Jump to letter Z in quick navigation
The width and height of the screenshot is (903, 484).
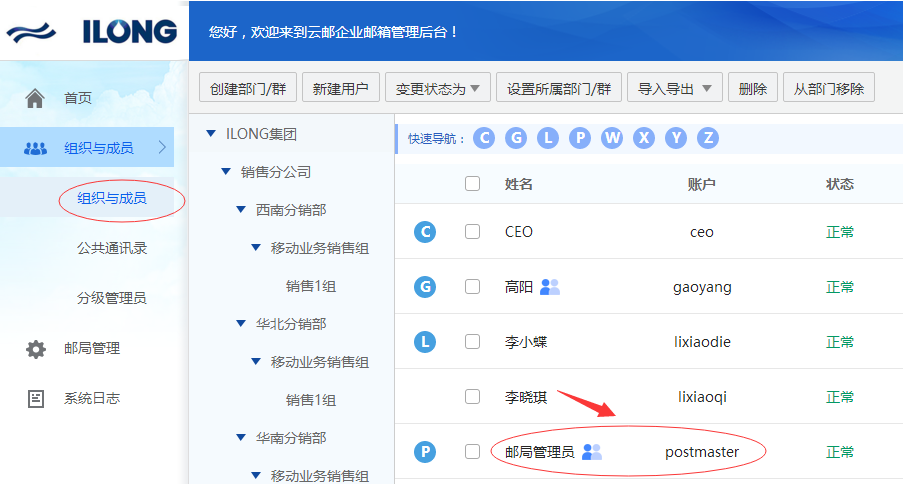click(708, 138)
